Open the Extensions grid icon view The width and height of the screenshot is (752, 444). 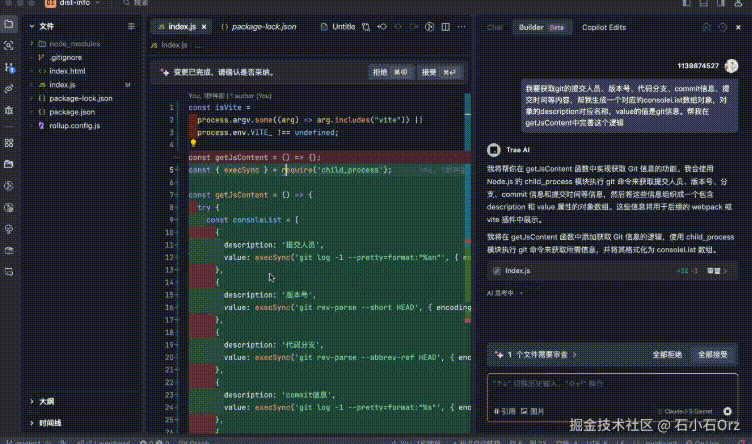point(9,143)
